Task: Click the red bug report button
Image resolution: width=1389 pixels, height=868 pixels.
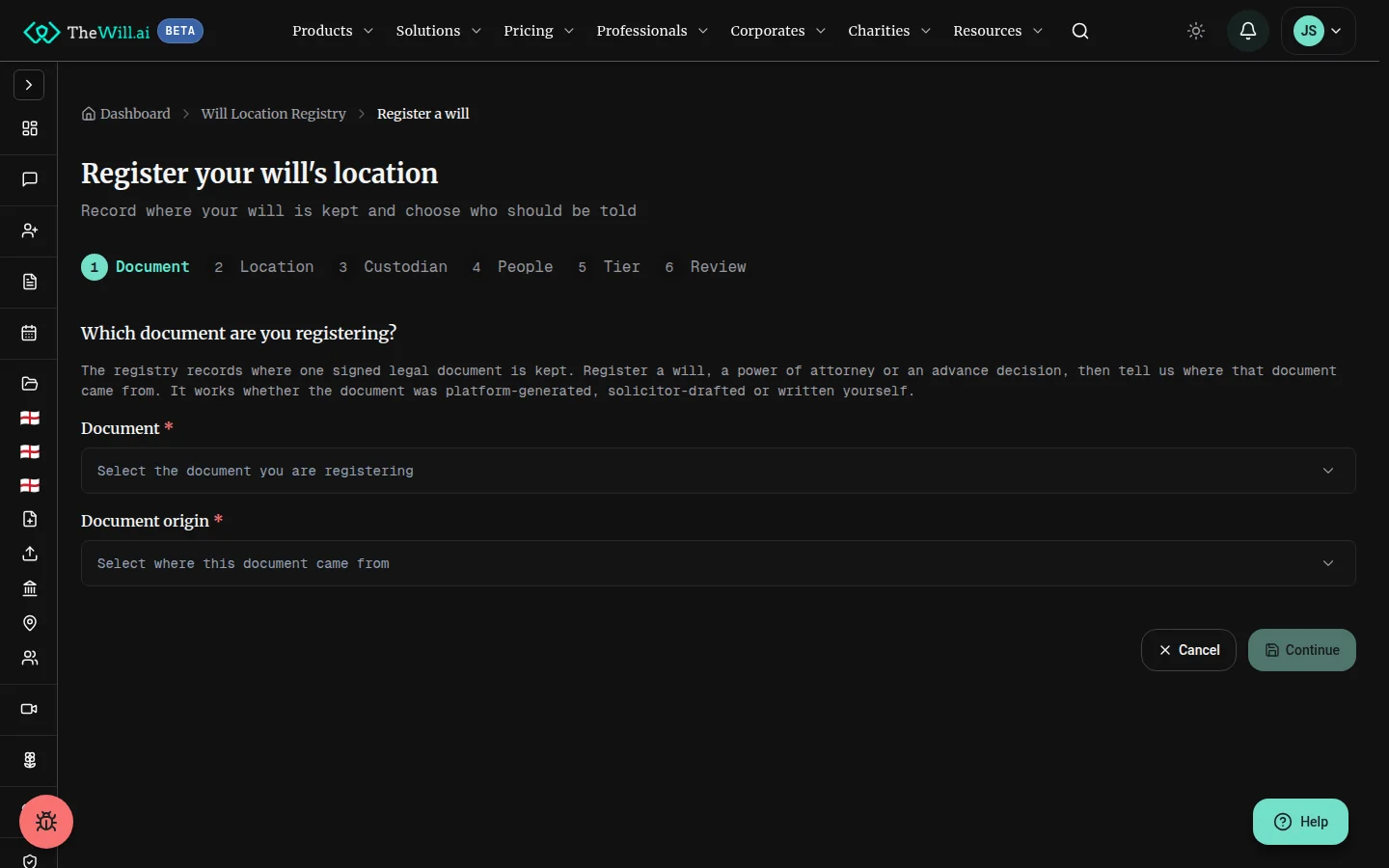Action: click(x=46, y=822)
